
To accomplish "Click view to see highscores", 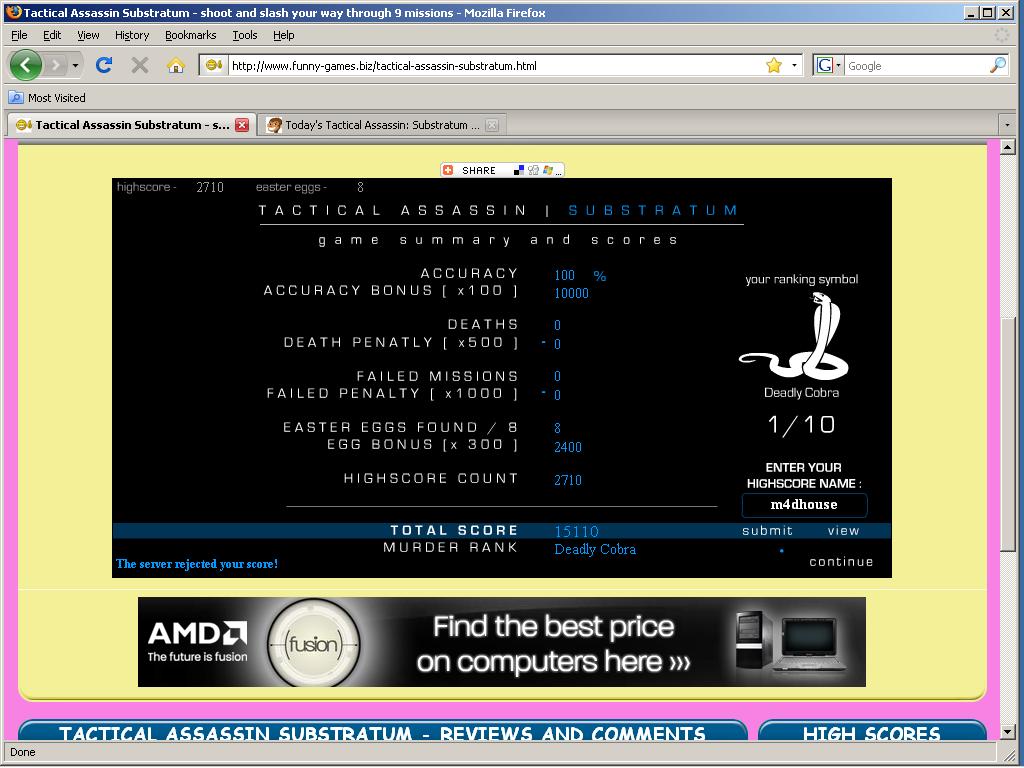I will pos(843,531).
